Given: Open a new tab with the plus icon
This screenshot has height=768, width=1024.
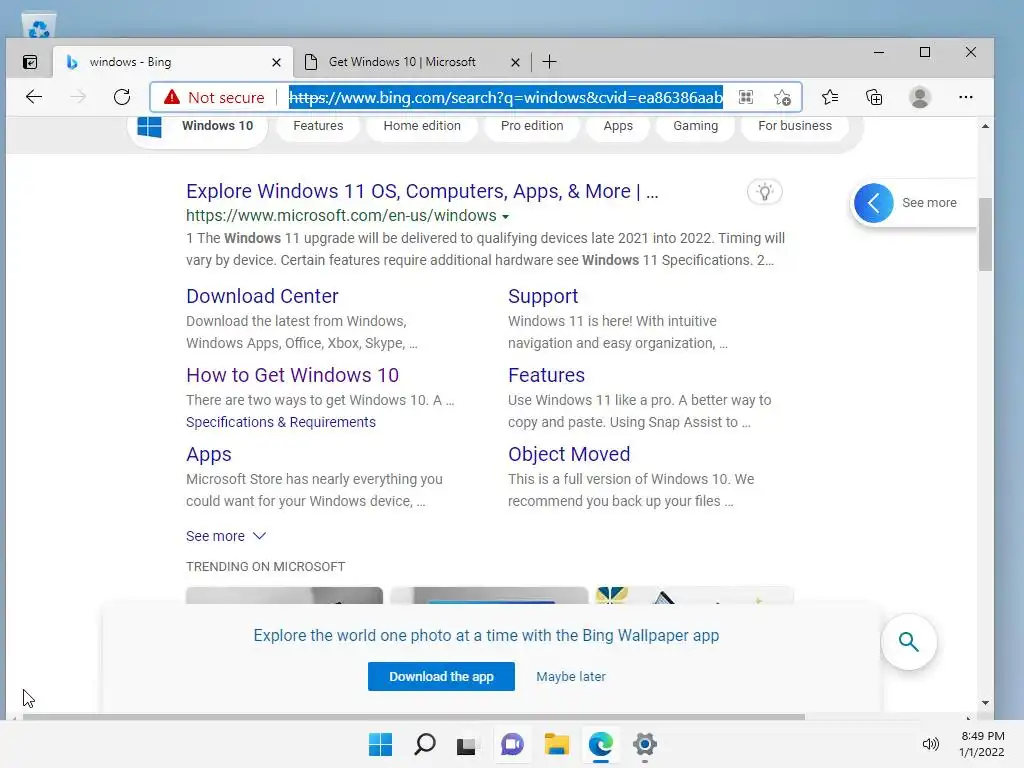Looking at the screenshot, I should pos(549,62).
